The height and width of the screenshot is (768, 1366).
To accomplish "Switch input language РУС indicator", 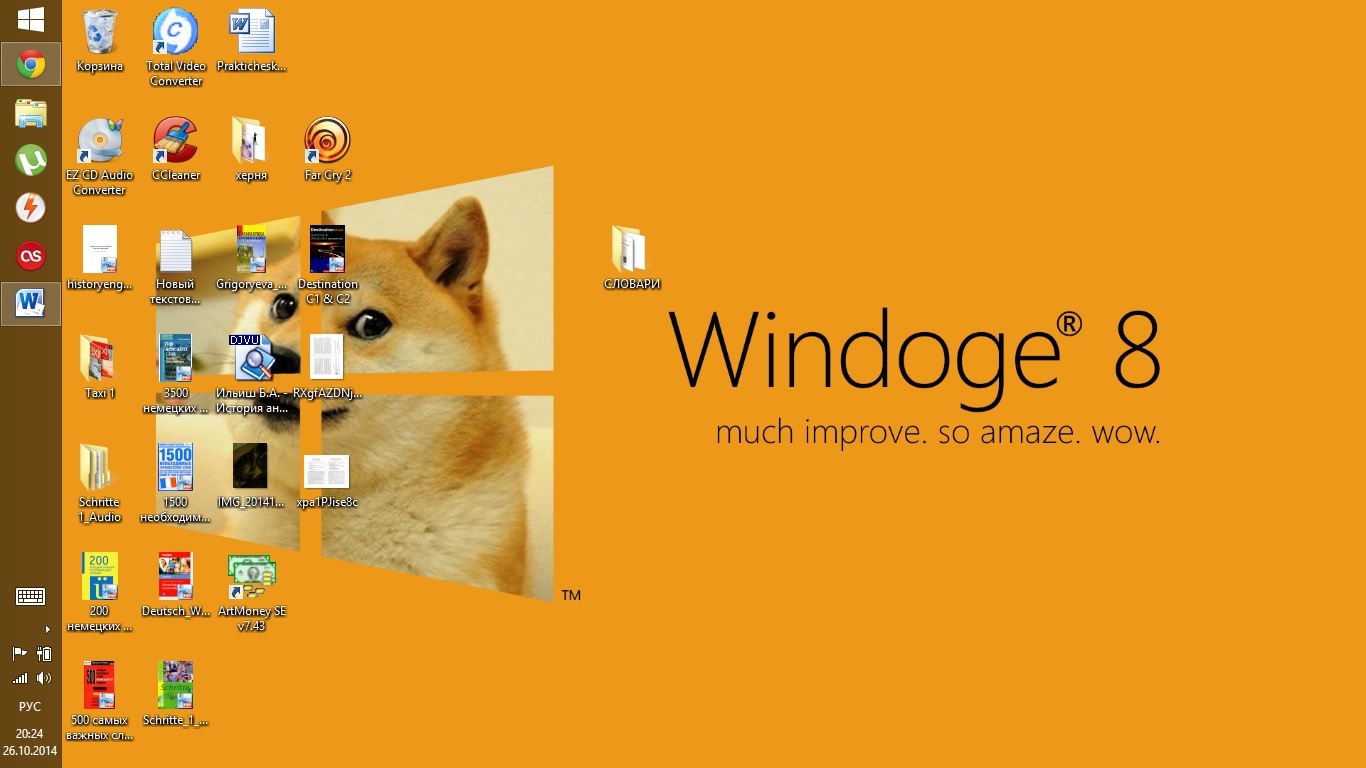I will tap(30, 707).
